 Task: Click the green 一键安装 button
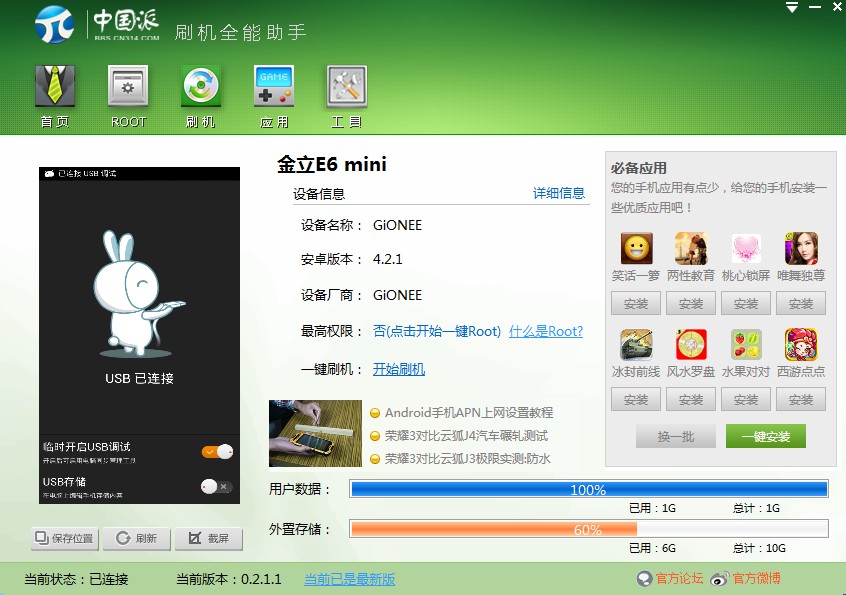coord(766,436)
